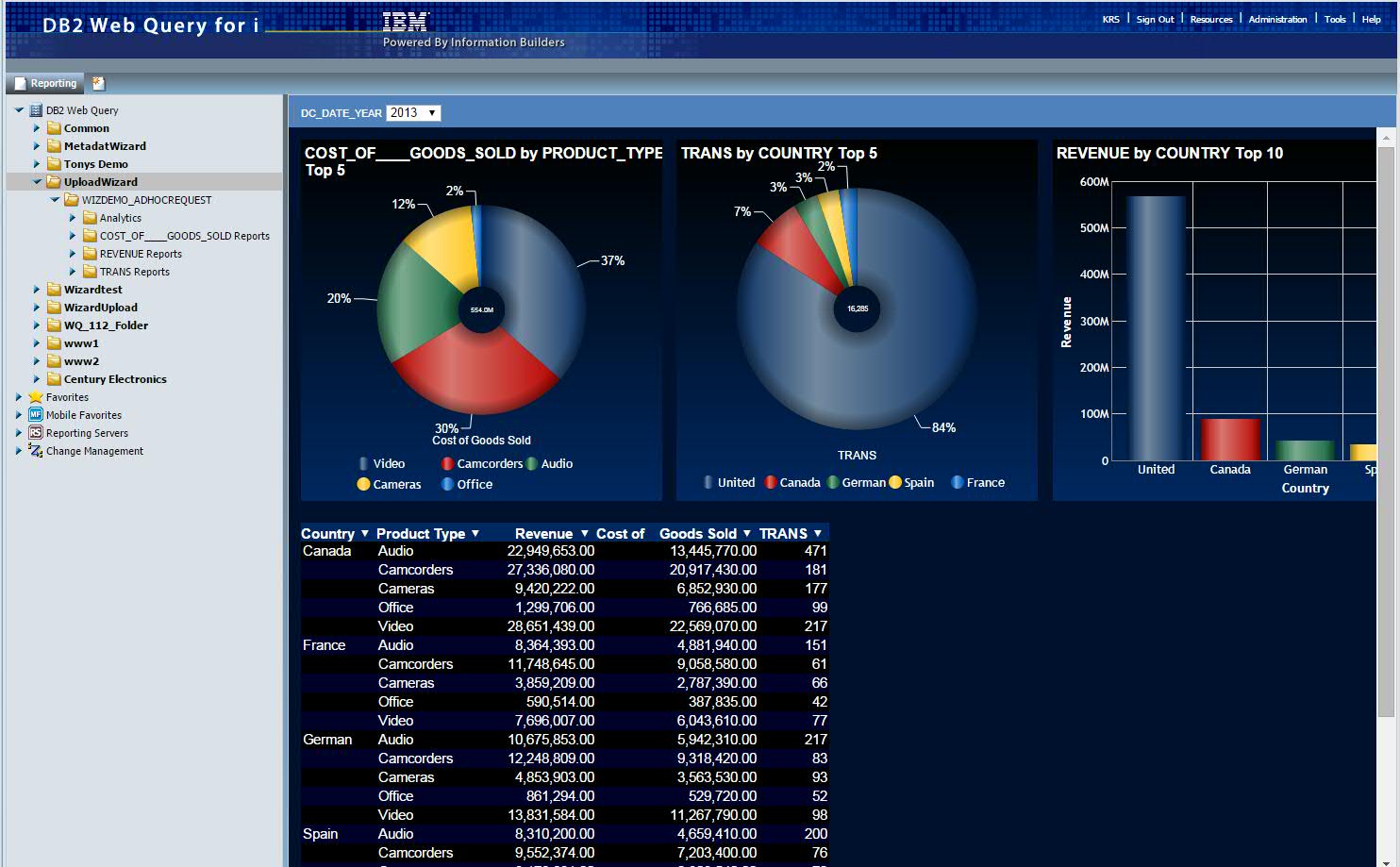1400x867 pixels.
Task: Select the Mobile Favorites tree item
Action: pos(84,415)
